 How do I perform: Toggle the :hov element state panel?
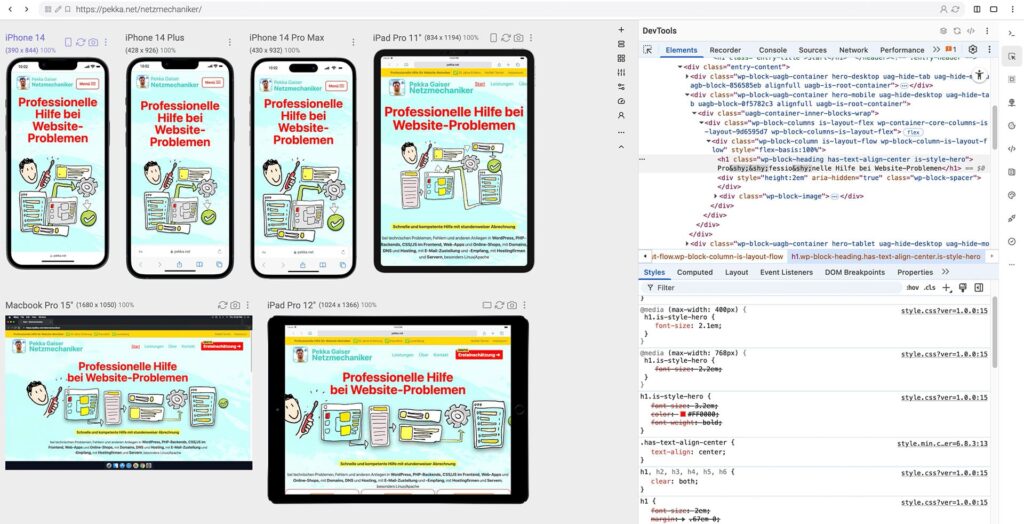912,287
